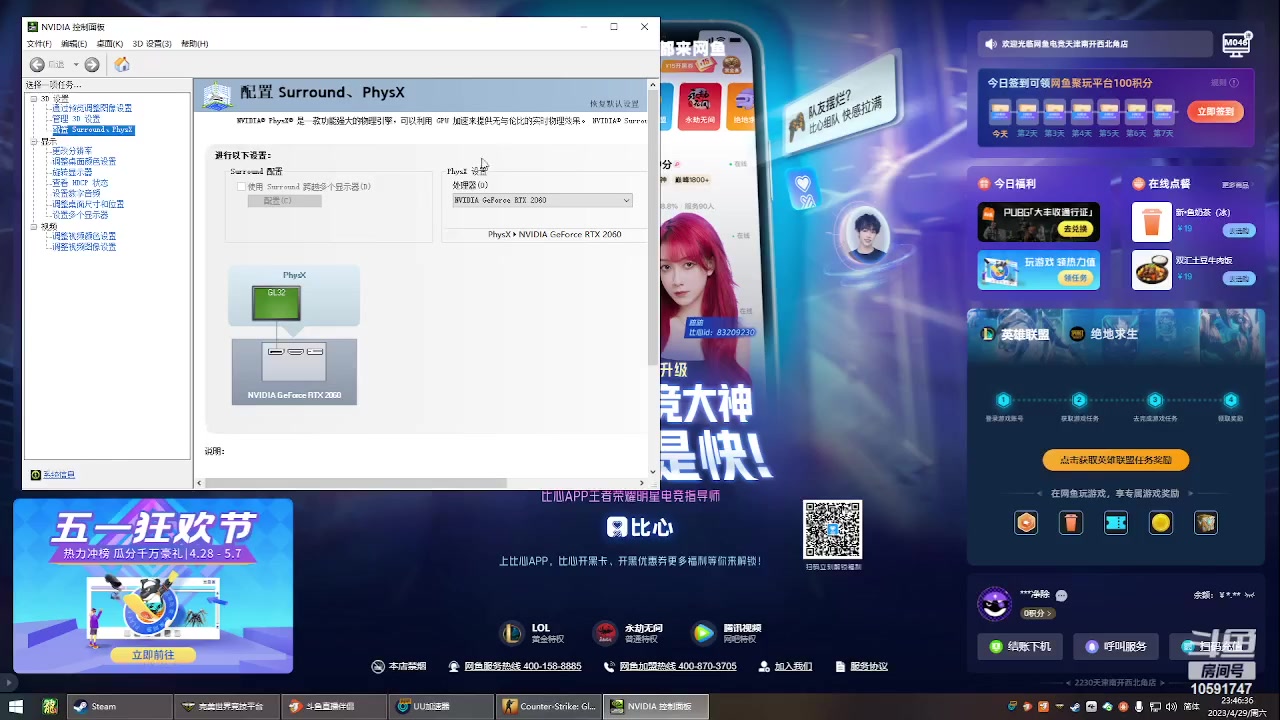Click the 配置(C) button

click(x=285, y=201)
